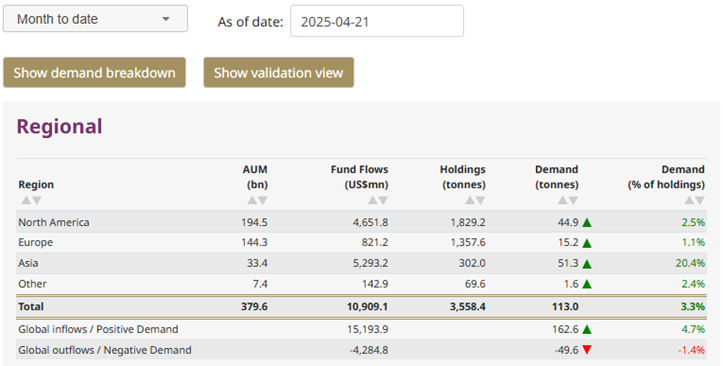Sort Region column descending arrow
Image resolution: width=723 pixels, height=366 pixels.
point(37,201)
